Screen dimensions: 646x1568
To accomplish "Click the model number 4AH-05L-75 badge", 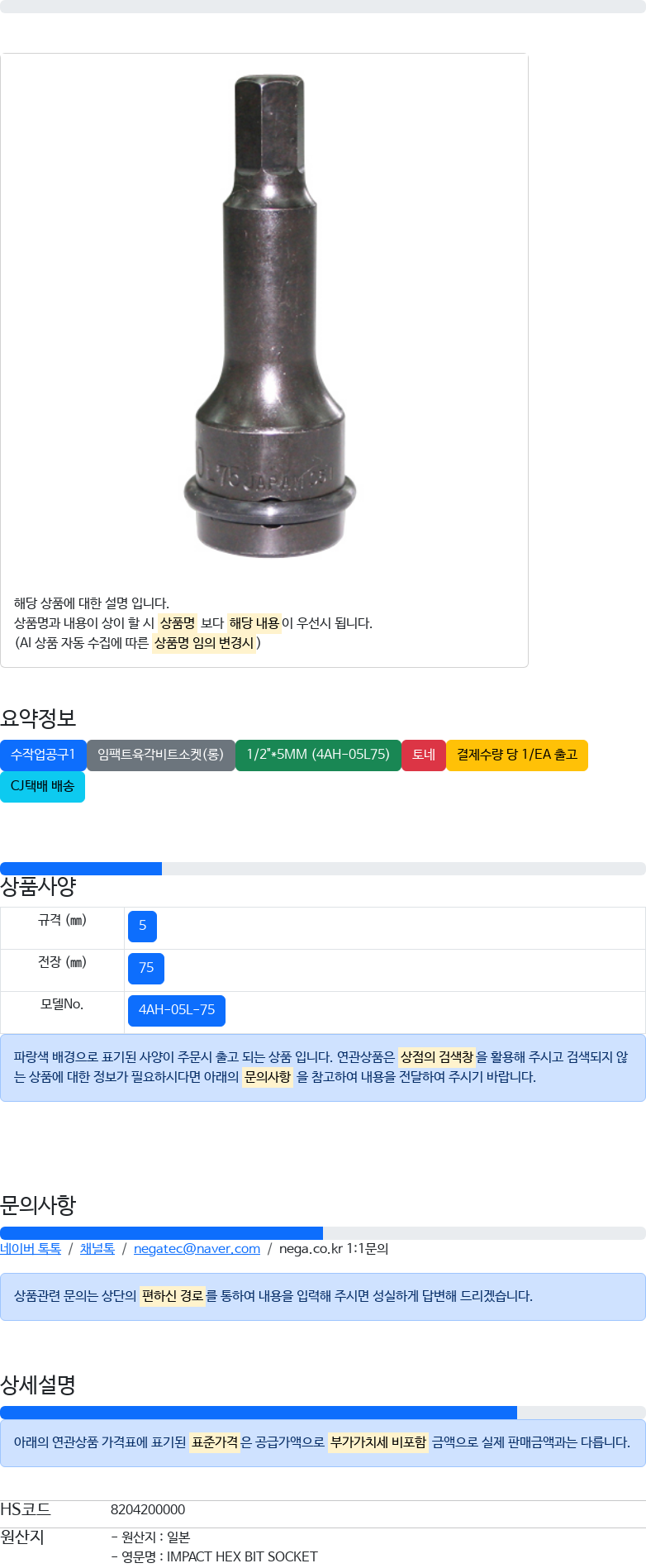I will point(177,1010).
